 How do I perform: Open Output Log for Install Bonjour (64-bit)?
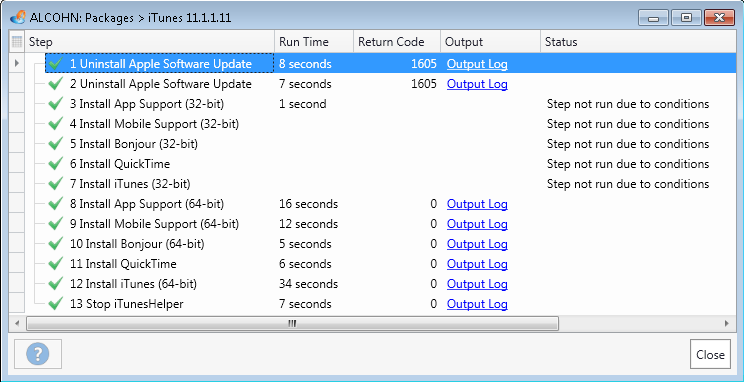[477, 244]
